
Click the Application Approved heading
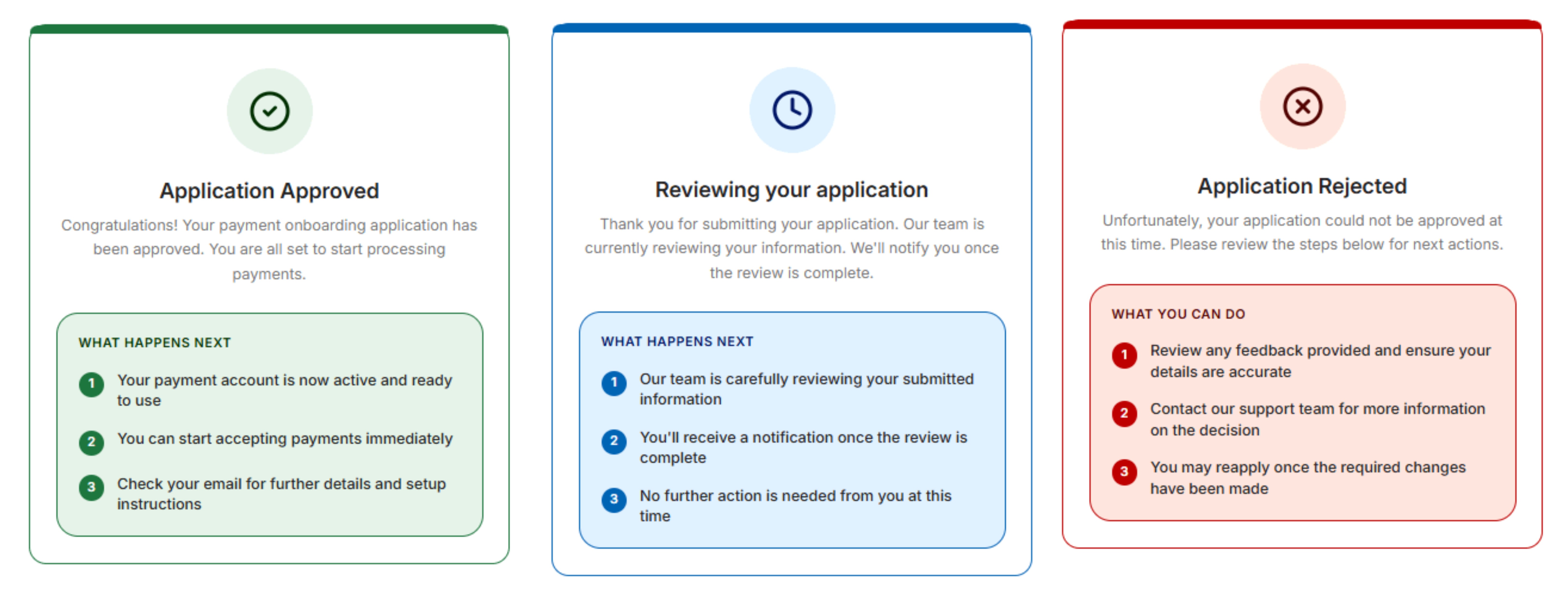click(269, 191)
